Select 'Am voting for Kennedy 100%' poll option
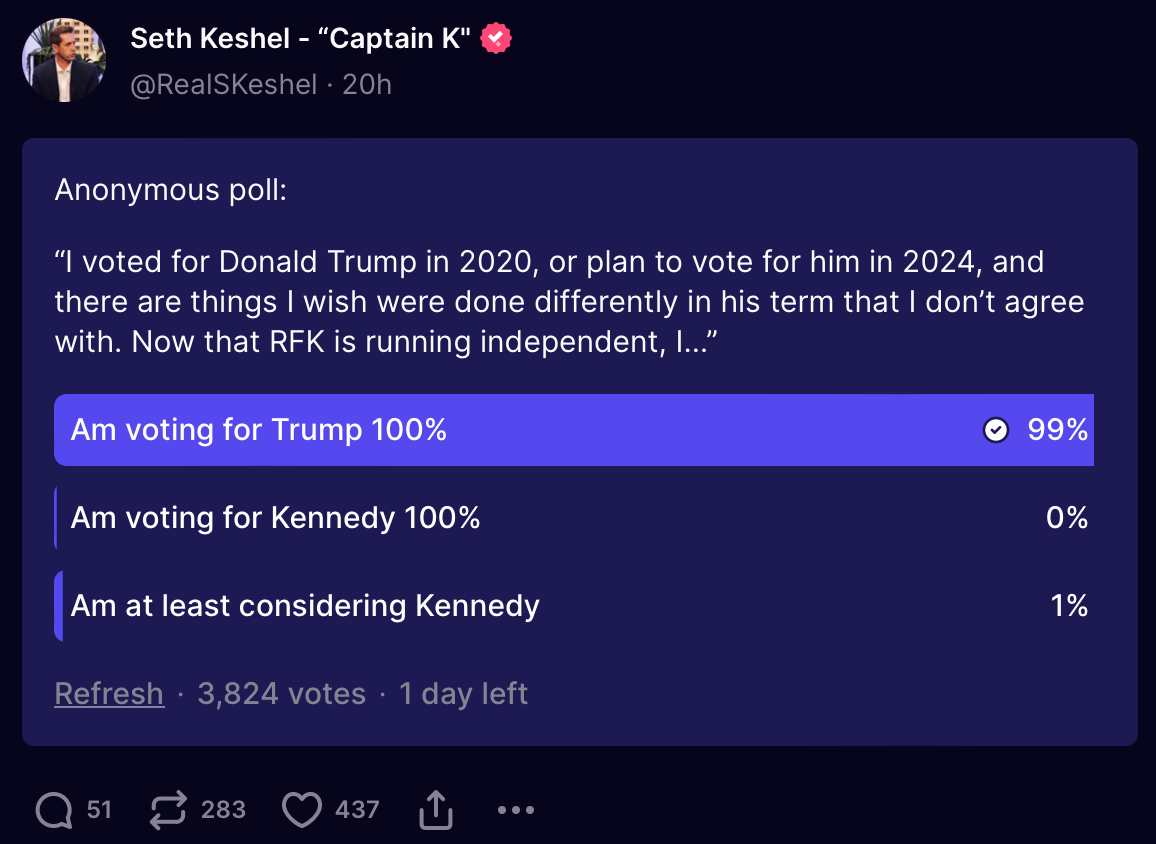1156x844 pixels. coord(300,518)
